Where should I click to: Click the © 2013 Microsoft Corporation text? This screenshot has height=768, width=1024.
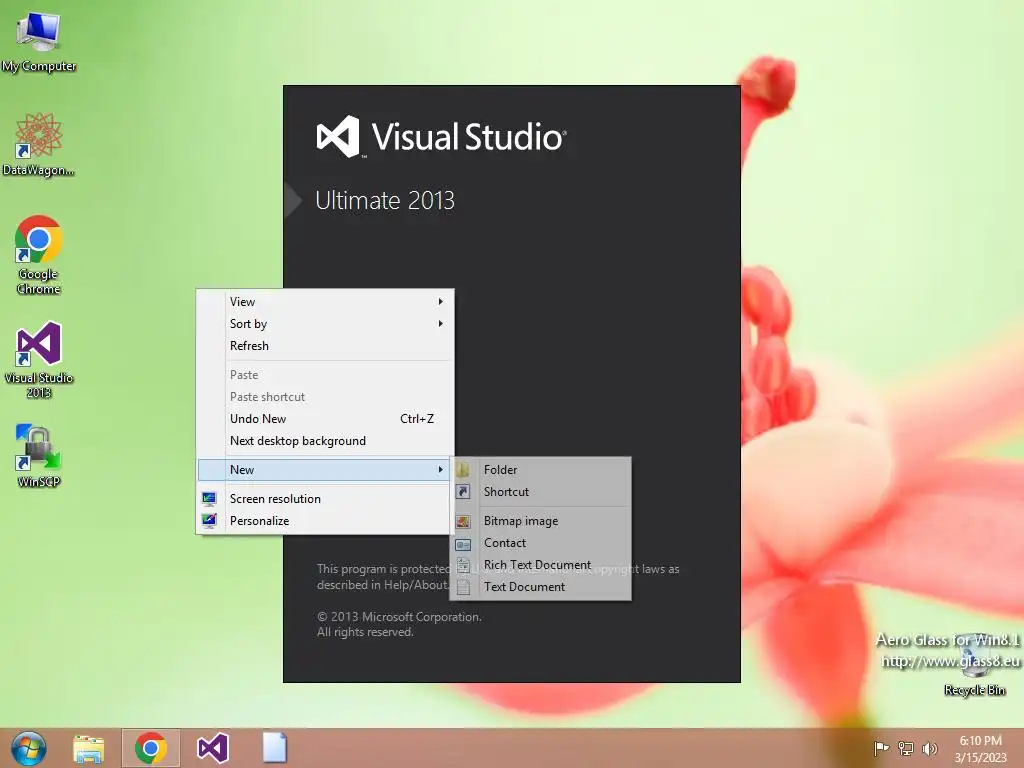click(x=399, y=616)
